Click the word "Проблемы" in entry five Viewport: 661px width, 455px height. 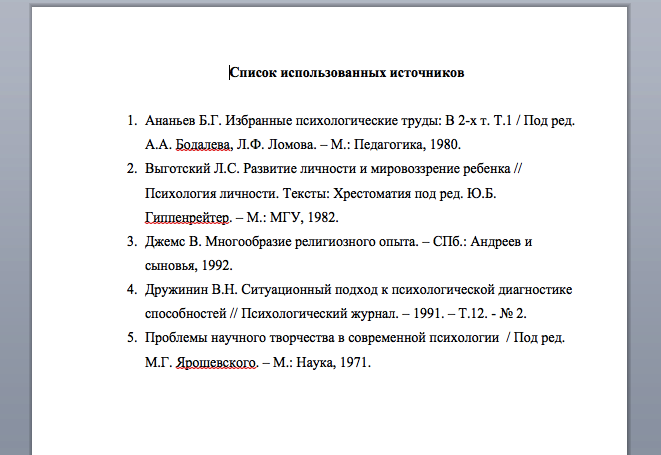click(178, 339)
